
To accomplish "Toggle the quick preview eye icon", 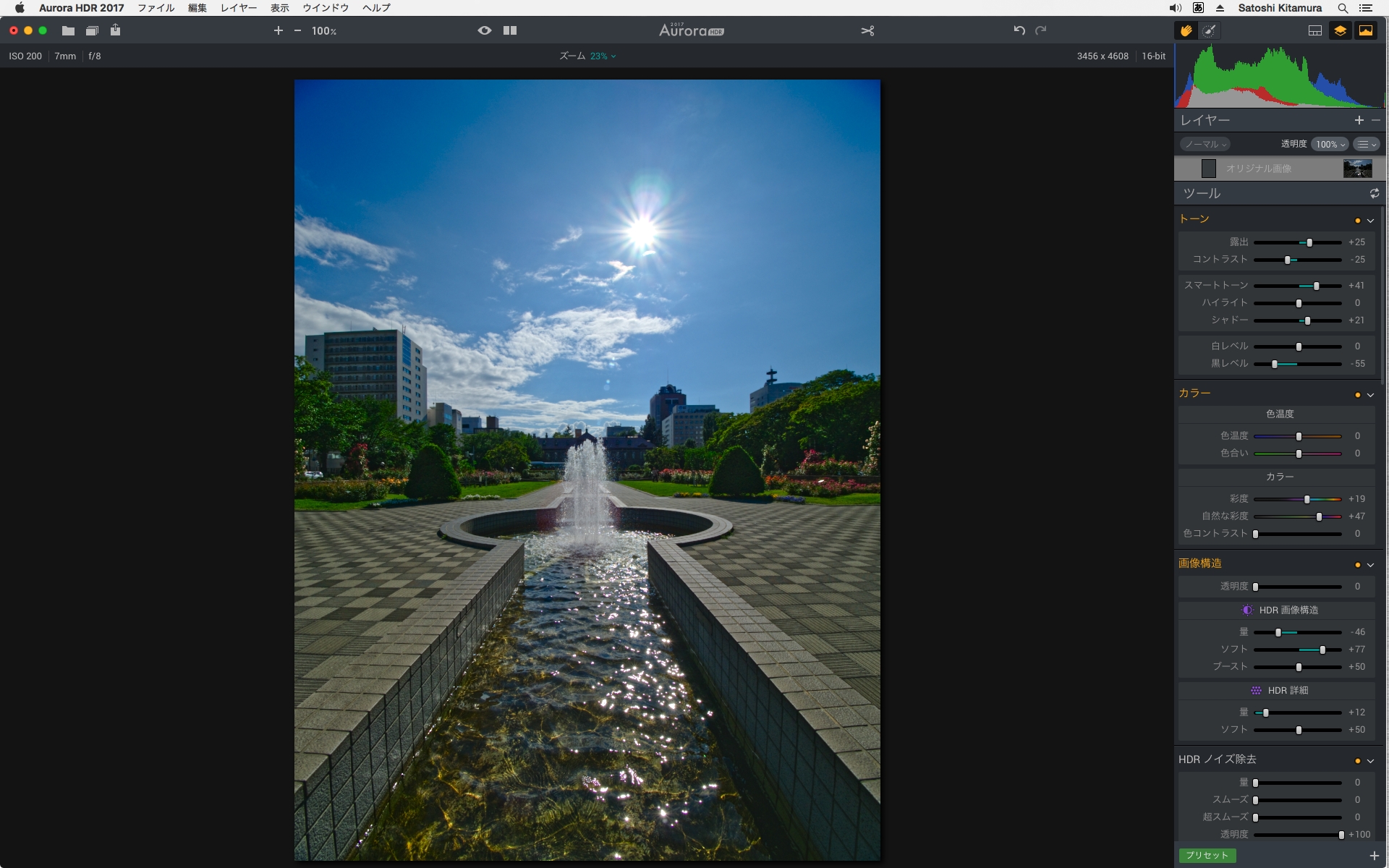I will click(x=484, y=30).
